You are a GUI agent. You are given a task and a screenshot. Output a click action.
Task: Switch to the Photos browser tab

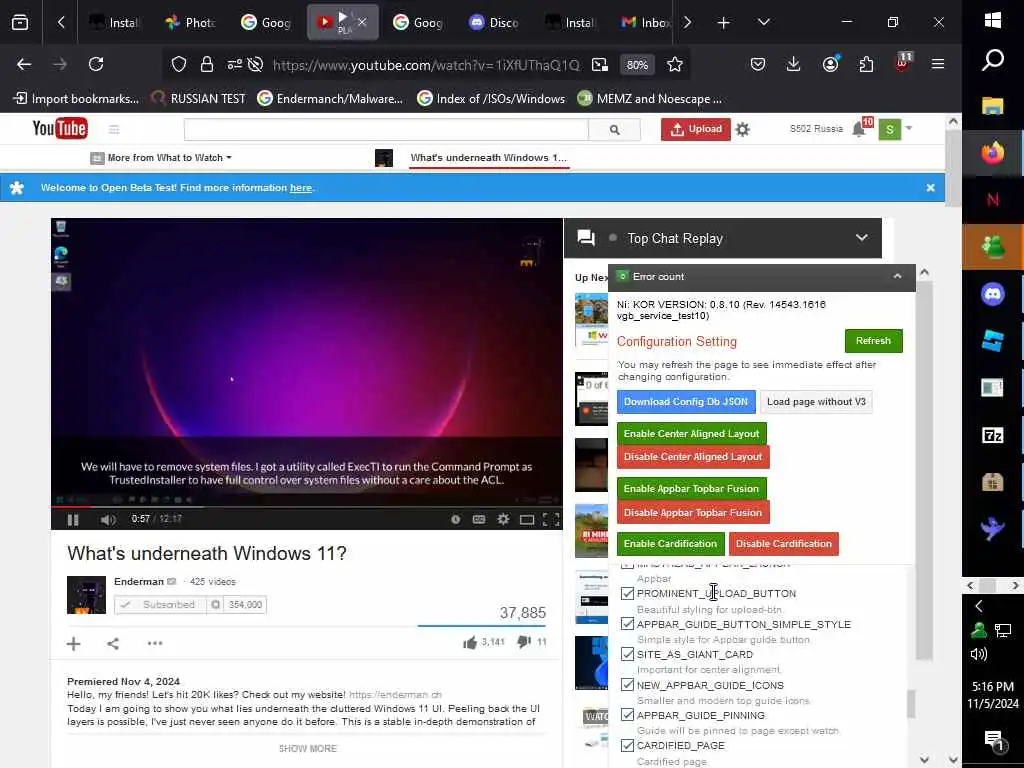click(190, 22)
